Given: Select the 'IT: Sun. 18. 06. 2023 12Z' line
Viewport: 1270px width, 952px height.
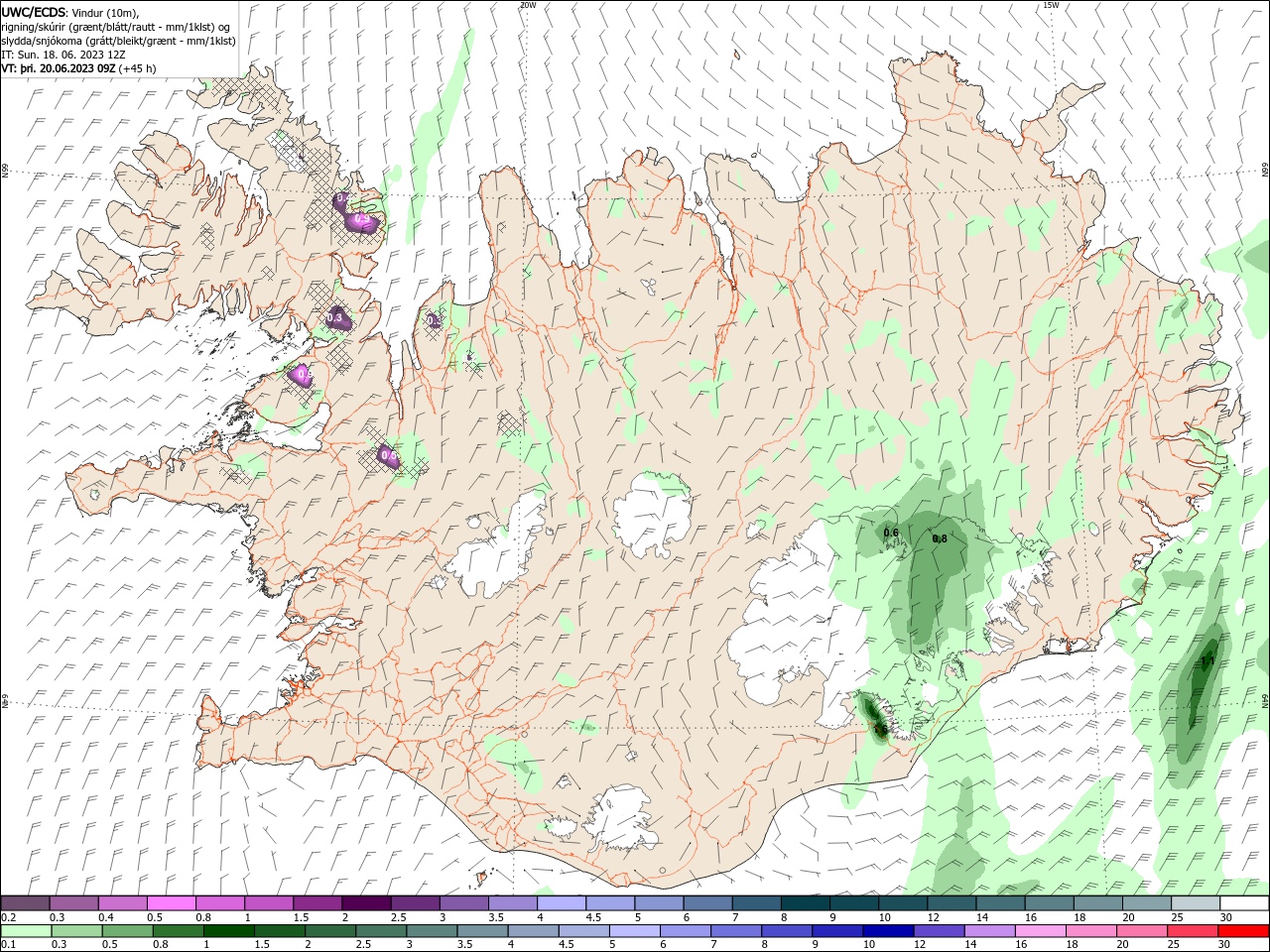Looking at the screenshot, I should click(x=62, y=55).
